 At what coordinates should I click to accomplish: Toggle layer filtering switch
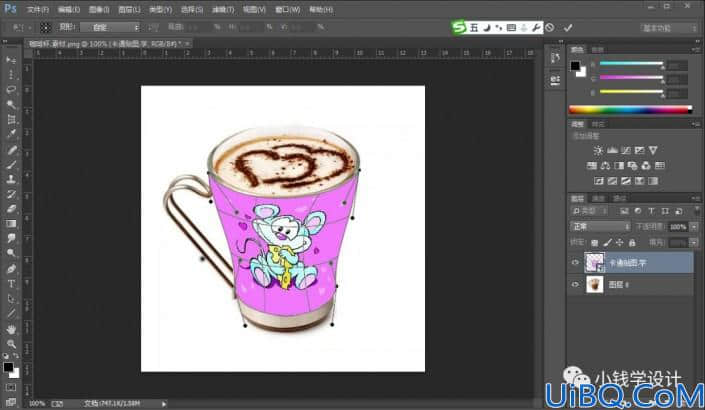[697, 211]
